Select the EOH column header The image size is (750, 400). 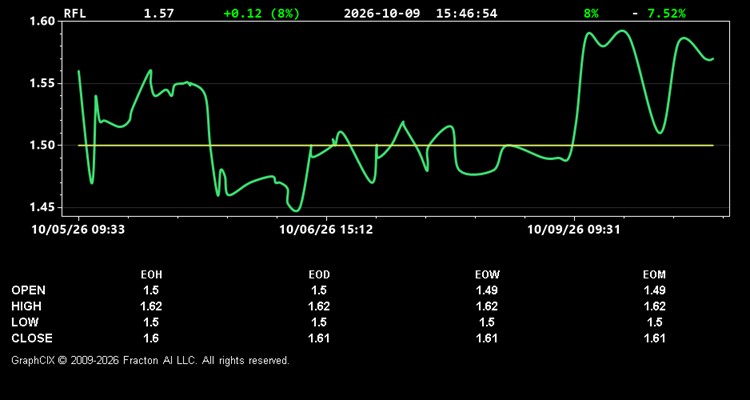click(151, 275)
